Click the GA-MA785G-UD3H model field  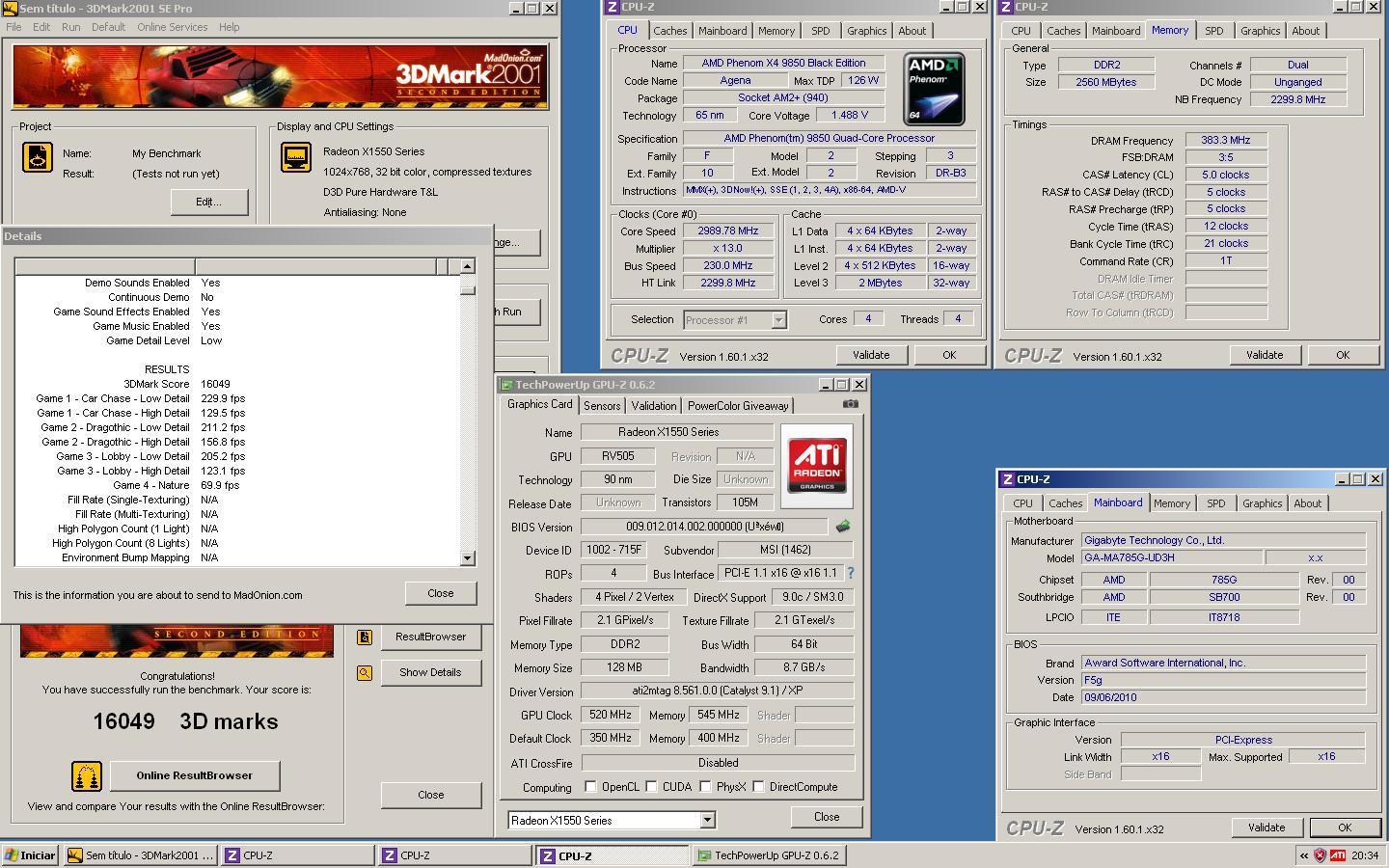[x=1170, y=557]
